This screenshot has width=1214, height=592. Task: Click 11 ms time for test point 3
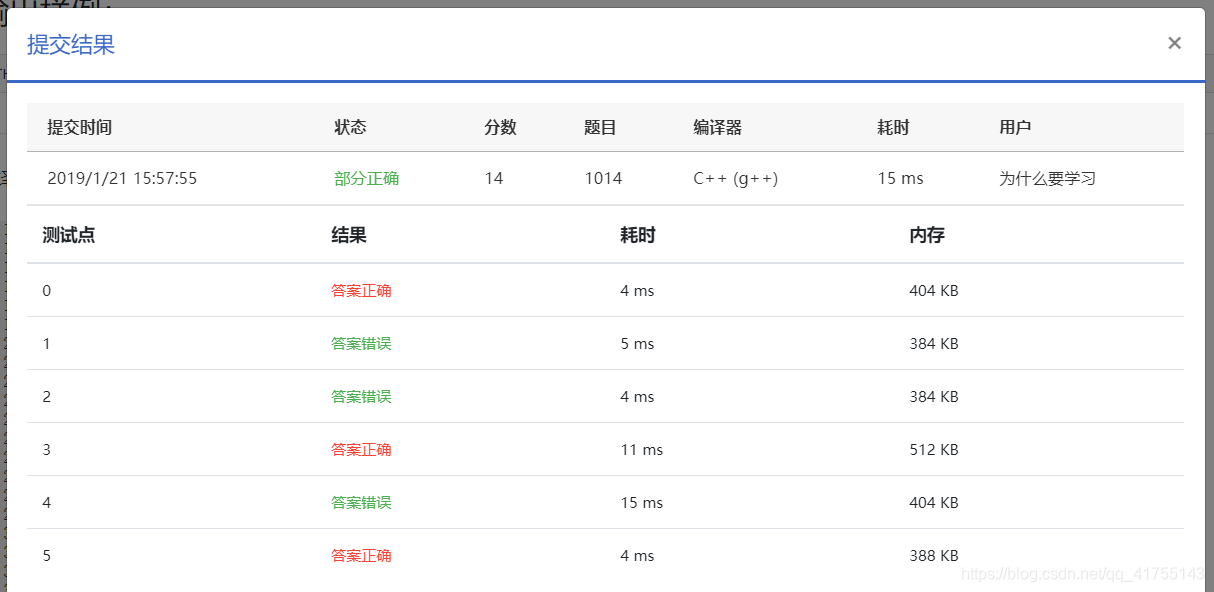pos(641,450)
